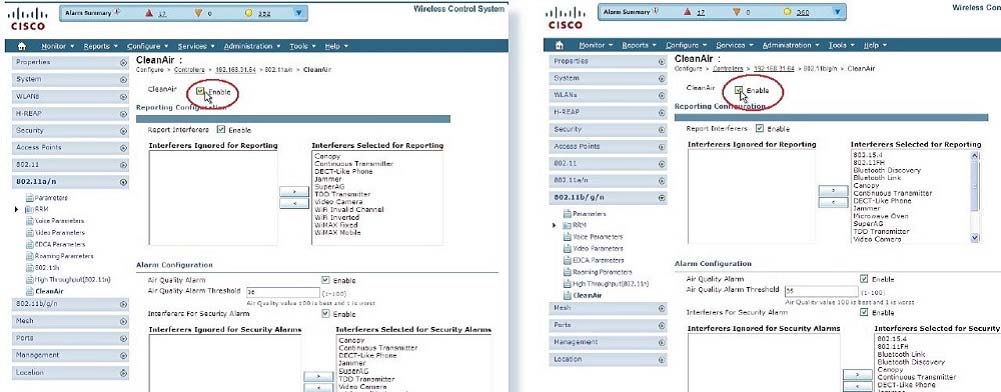Expand Alarm Summary dropdown arrow in 802.11a/n window

(299, 13)
